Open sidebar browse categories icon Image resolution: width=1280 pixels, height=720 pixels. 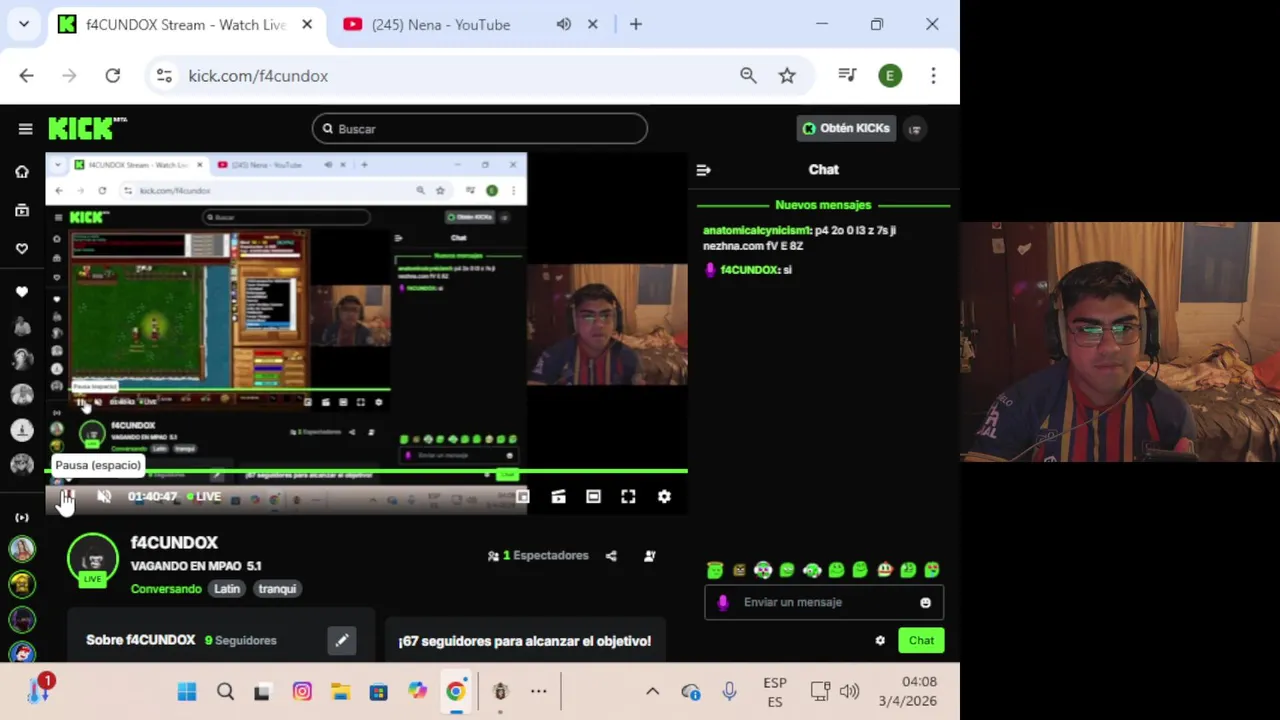(x=22, y=210)
